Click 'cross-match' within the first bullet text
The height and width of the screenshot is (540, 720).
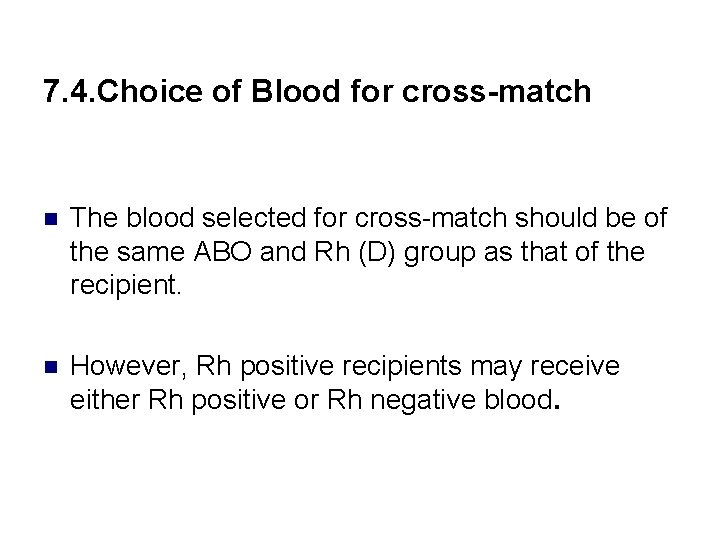430,218
